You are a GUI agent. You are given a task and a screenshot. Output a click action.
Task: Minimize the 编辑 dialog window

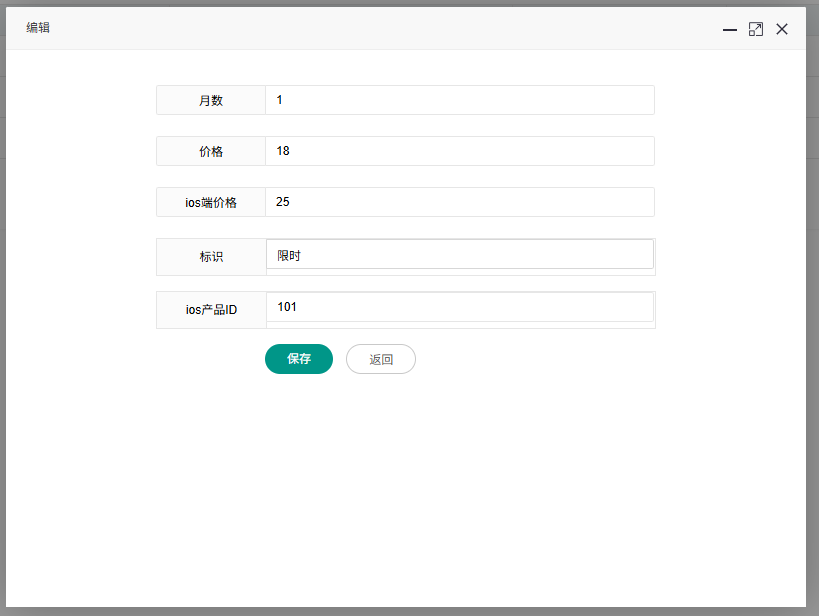[730, 29]
